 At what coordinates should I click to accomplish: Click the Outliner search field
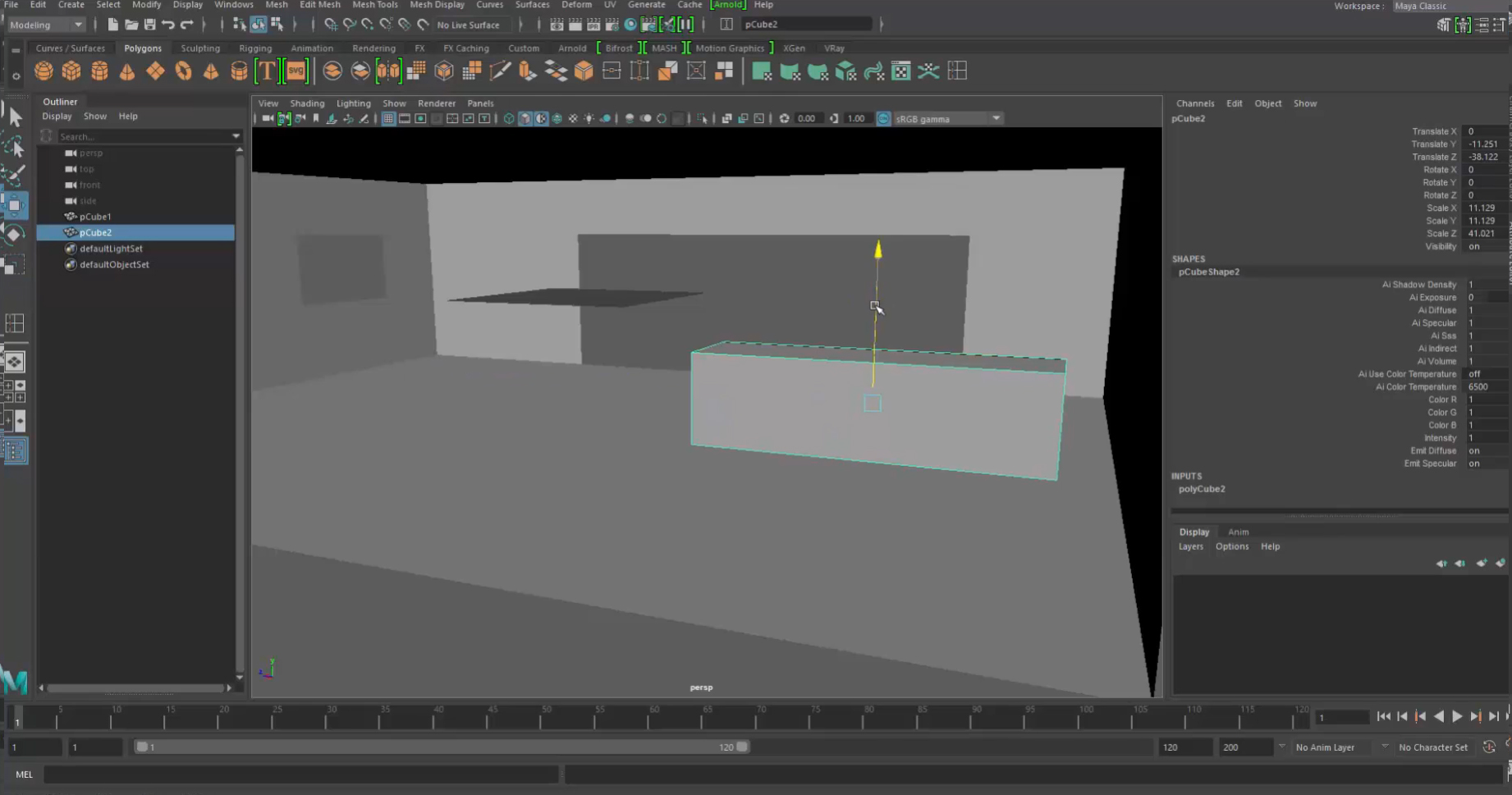(x=144, y=136)
